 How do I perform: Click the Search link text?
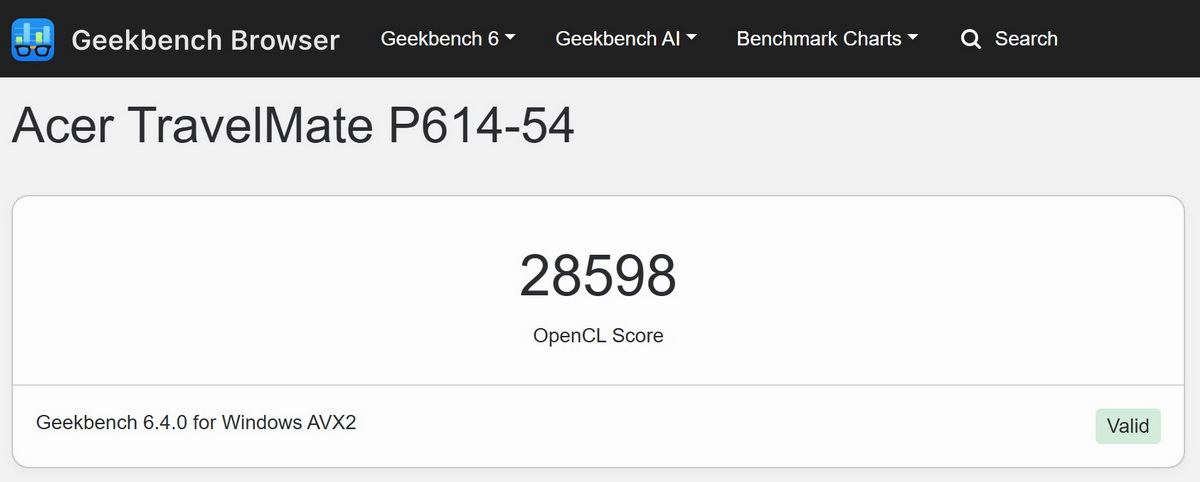tap(1026, 39)
